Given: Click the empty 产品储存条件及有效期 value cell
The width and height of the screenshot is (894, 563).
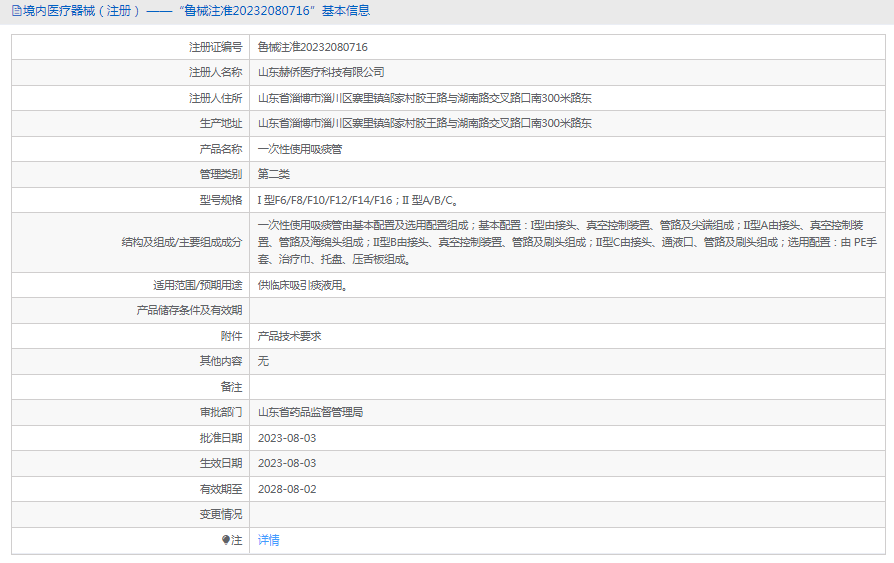Looking at the screenshot, I should (x=566, y=310).
